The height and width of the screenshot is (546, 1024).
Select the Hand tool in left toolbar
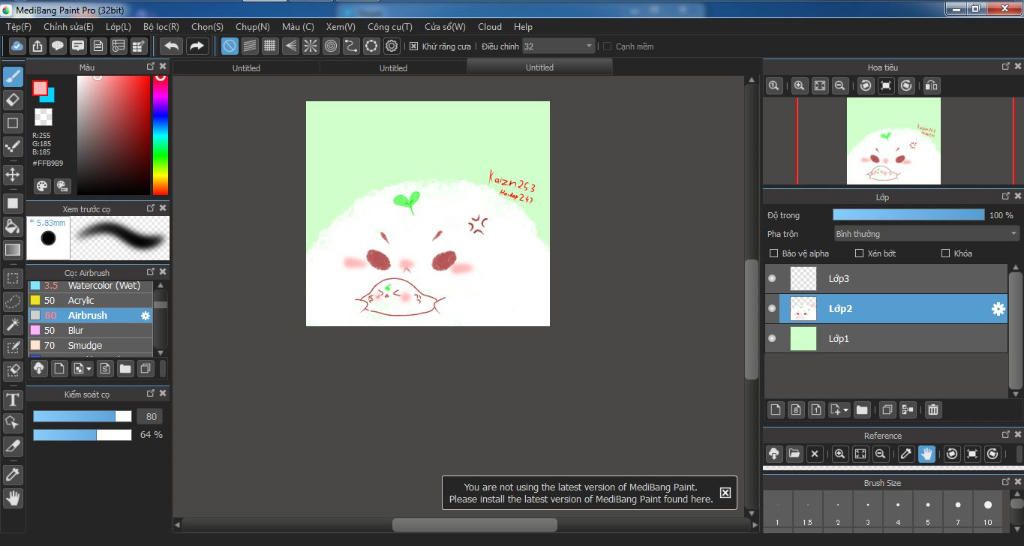tap(12, 499)
